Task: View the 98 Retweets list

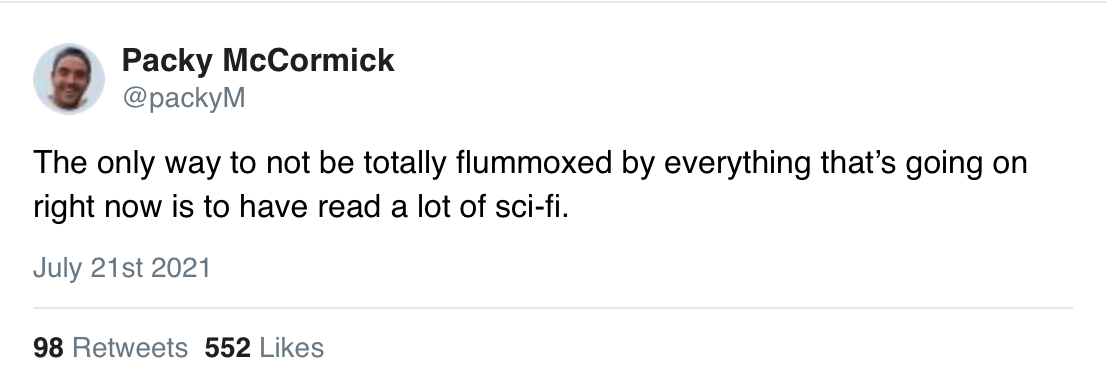Action: coord(110,347)
